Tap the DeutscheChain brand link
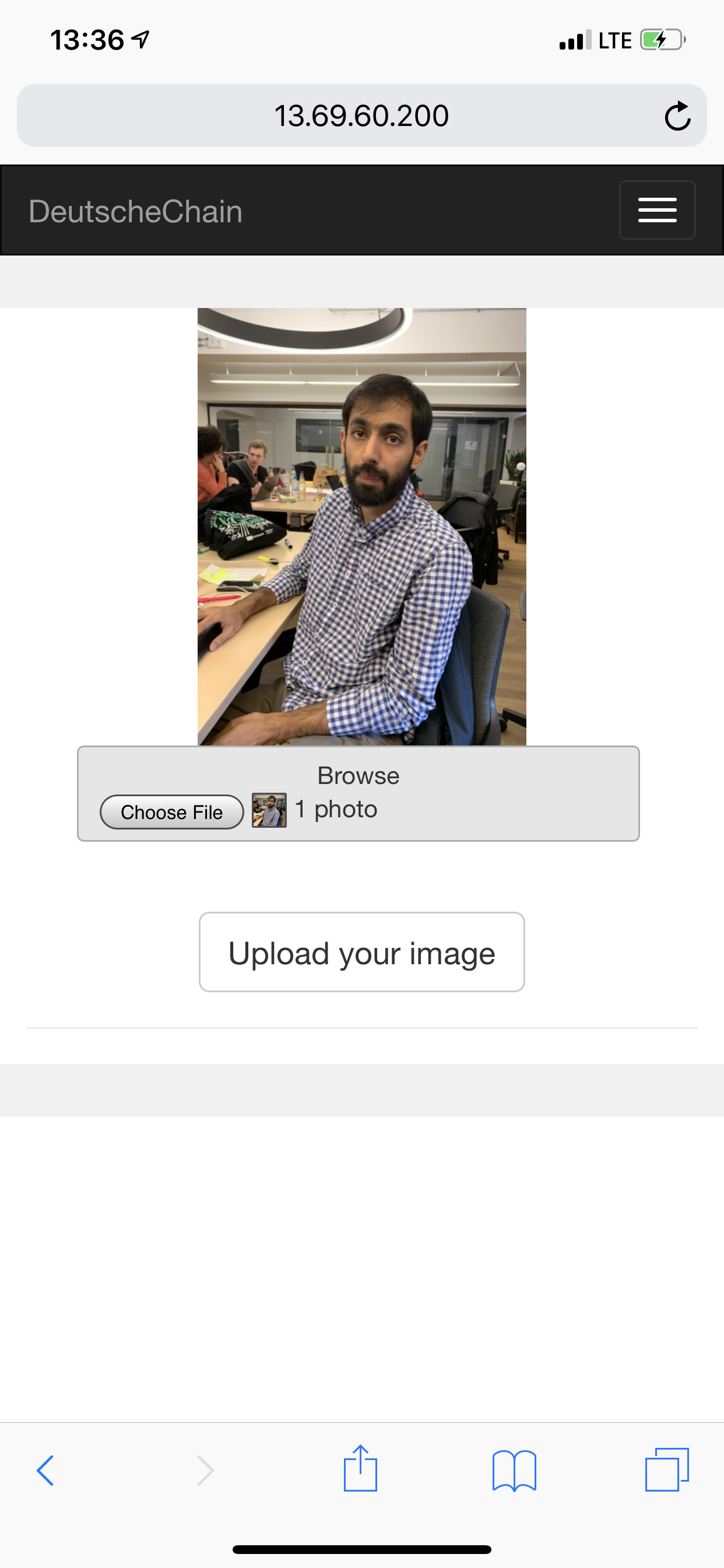The width and height of the screenshot is (724, 1568). click(x=135, y=211)
